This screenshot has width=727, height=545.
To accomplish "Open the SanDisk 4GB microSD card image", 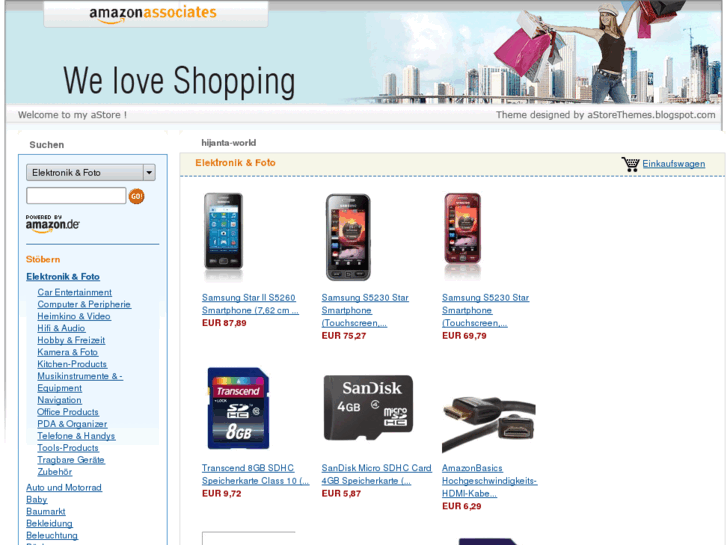I will (x=368, y=407).
